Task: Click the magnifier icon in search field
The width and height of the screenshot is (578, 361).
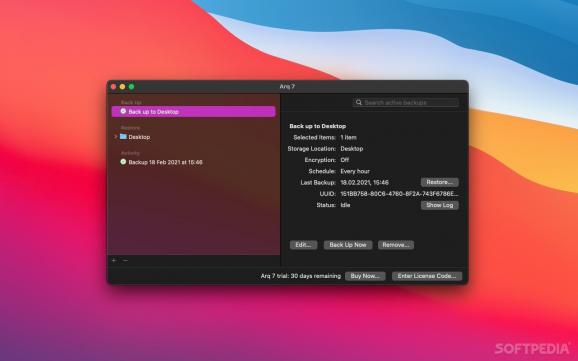Action: tap(359, 103)
